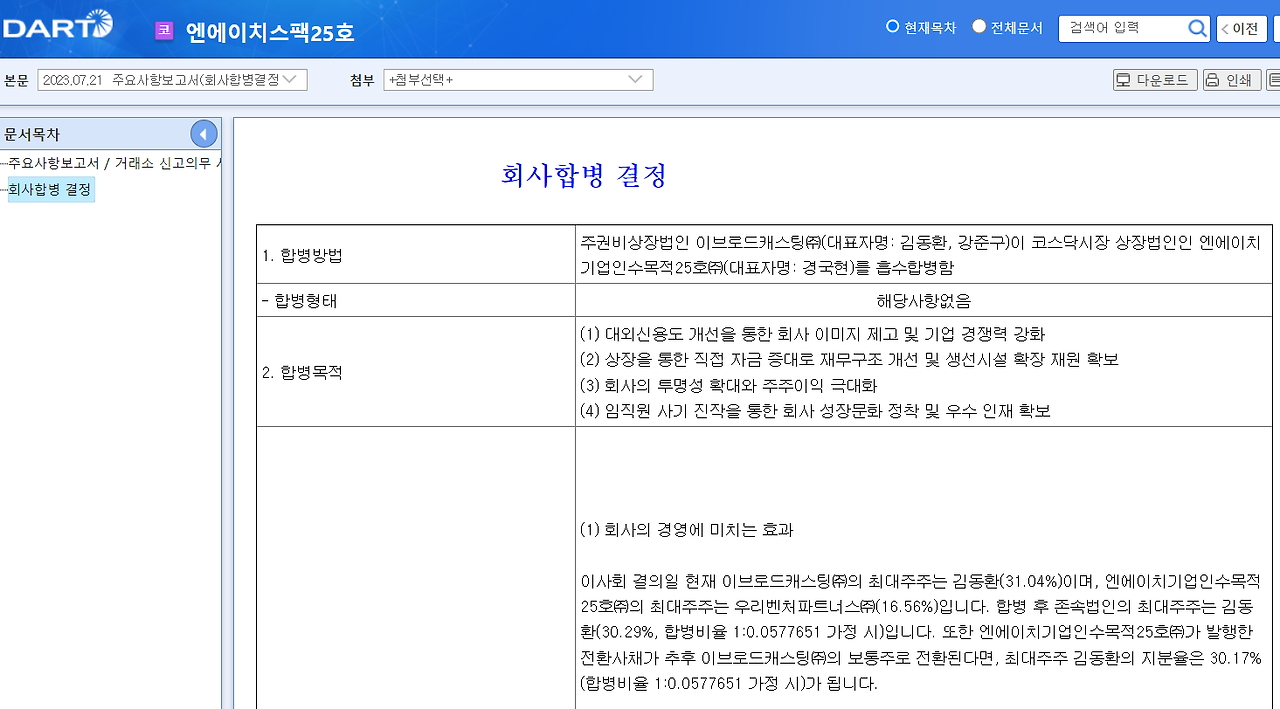Click the search magnifier icon
This screenshot has width=1280, height=709.
click(x=1197, y=28)
